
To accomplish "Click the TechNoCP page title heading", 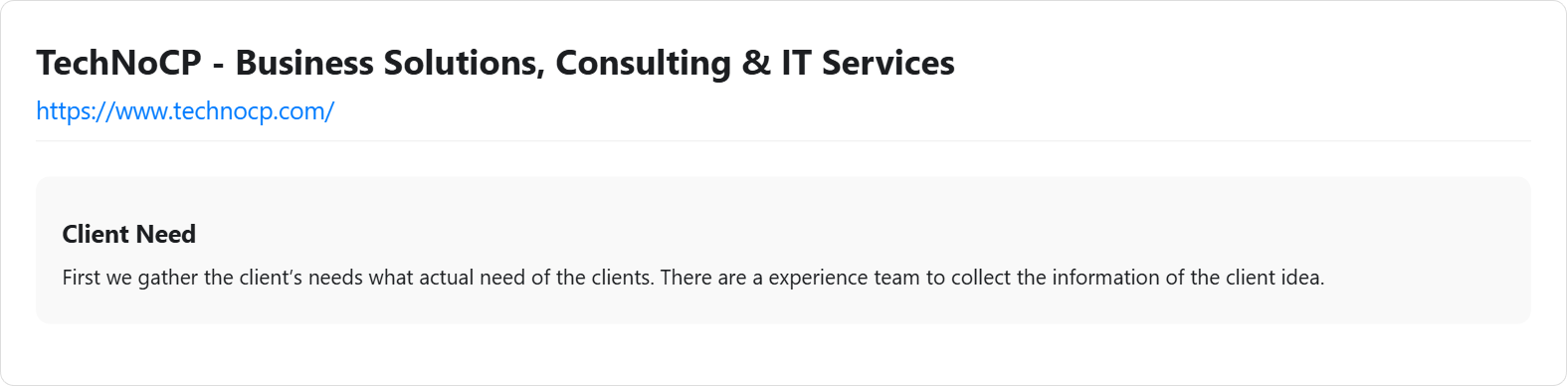I will (x=495, y=63).
